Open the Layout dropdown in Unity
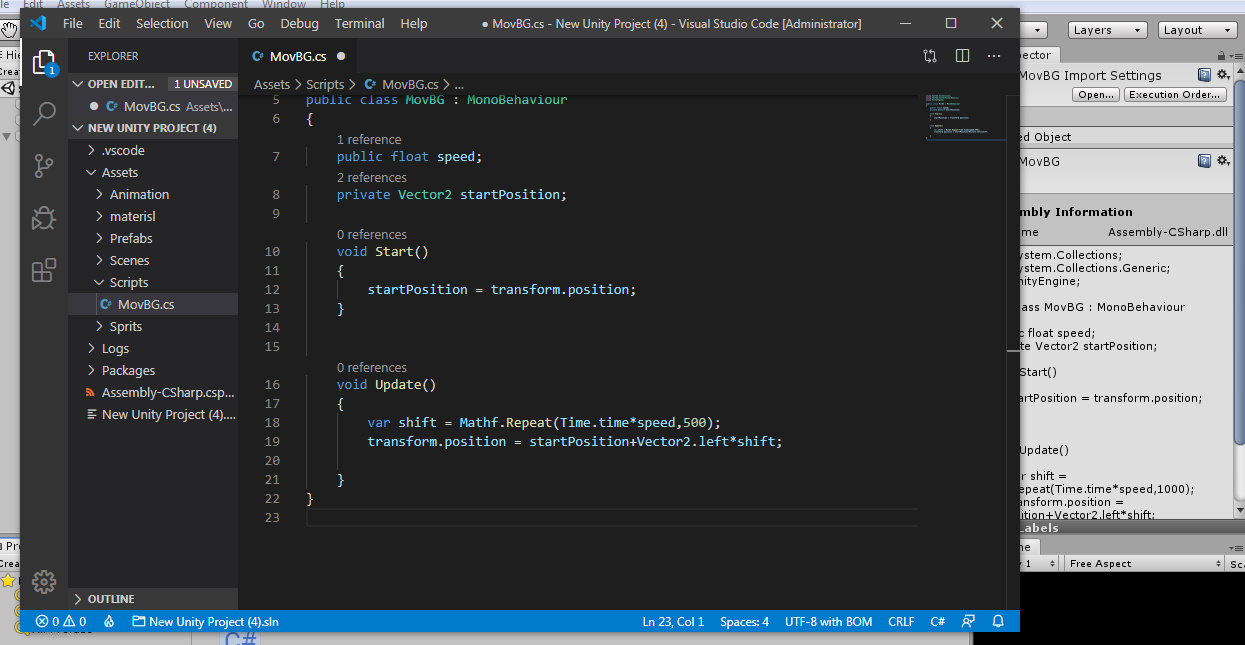Screen dimensions: 1245x645 click(1197, 30)
